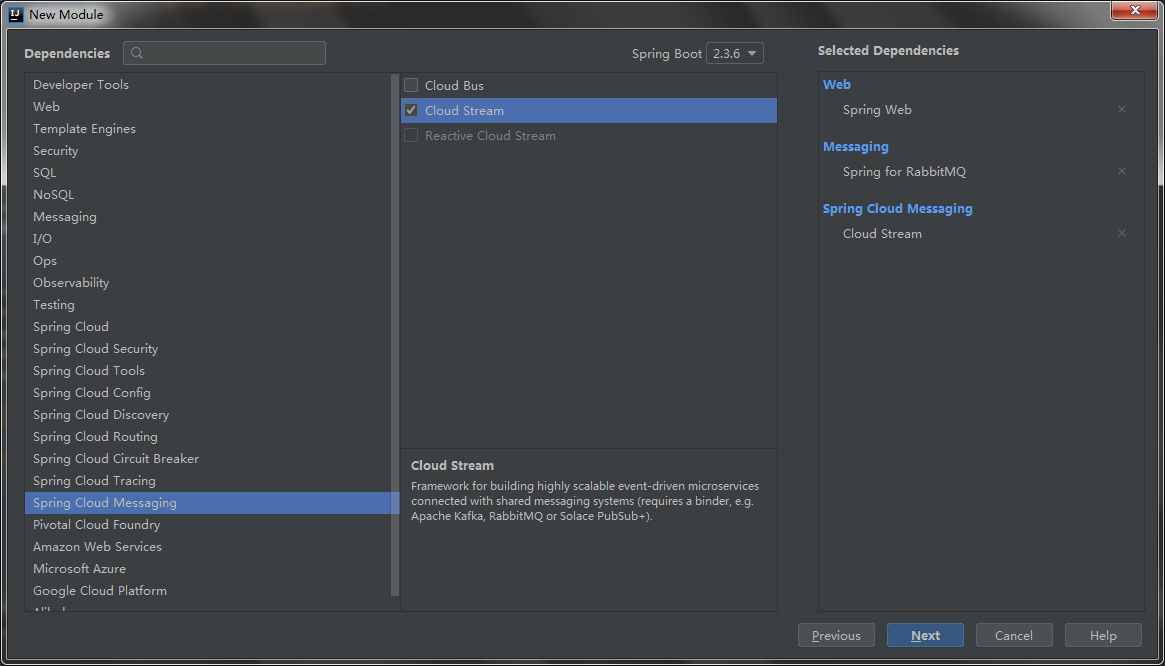
Task: Remove Spring Web from selected dependencies
Action: 1122,109
